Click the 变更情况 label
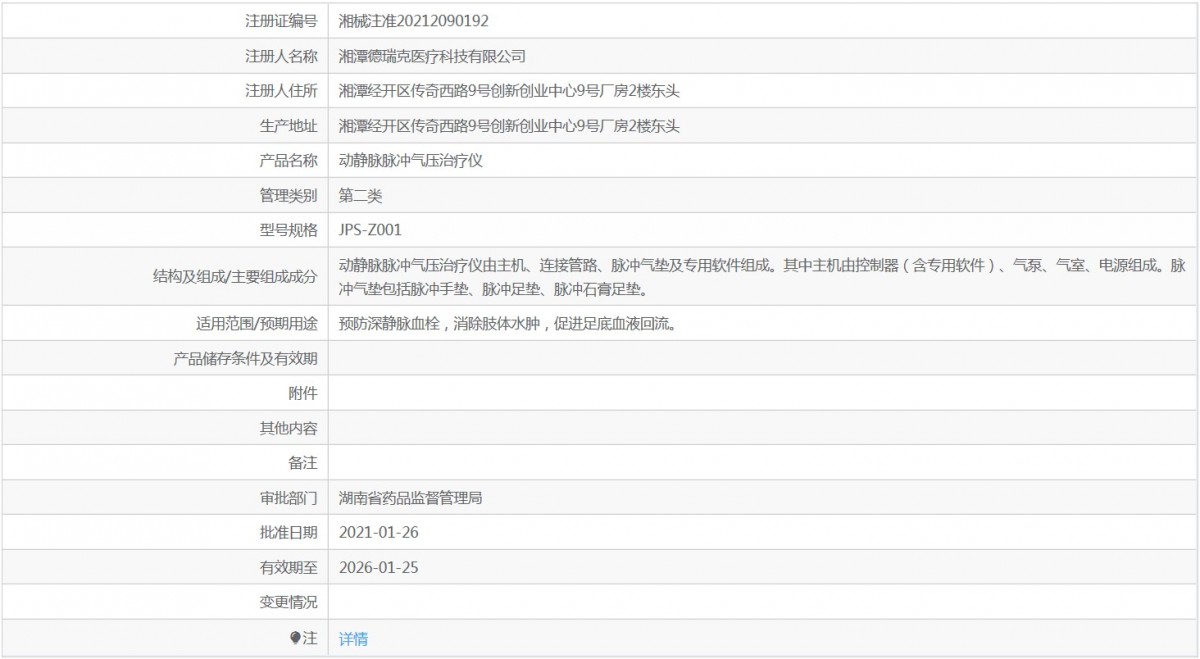Screen dimensions: 1200x659 click(x=288, y=602)
